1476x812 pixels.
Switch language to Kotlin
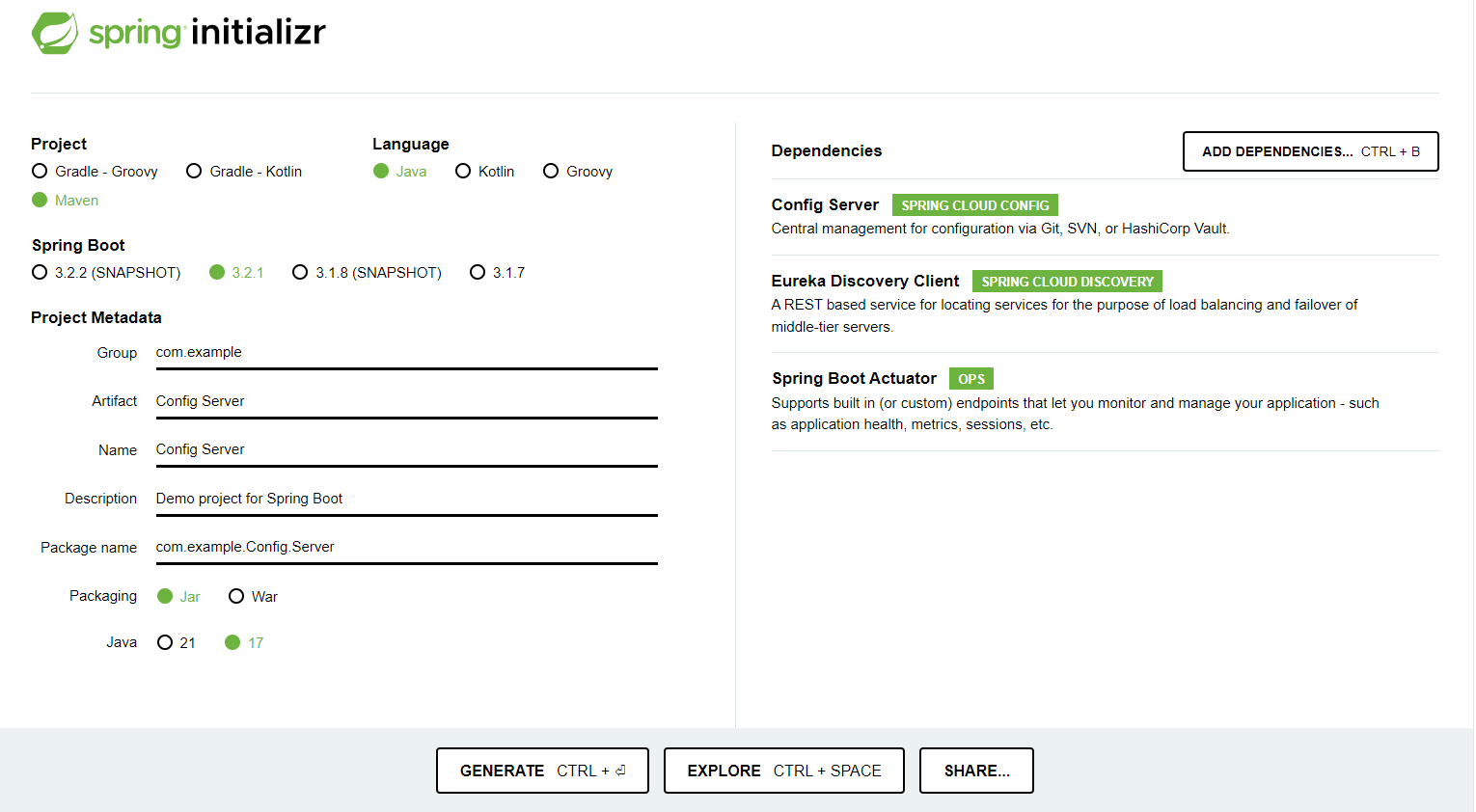point(463,172)
